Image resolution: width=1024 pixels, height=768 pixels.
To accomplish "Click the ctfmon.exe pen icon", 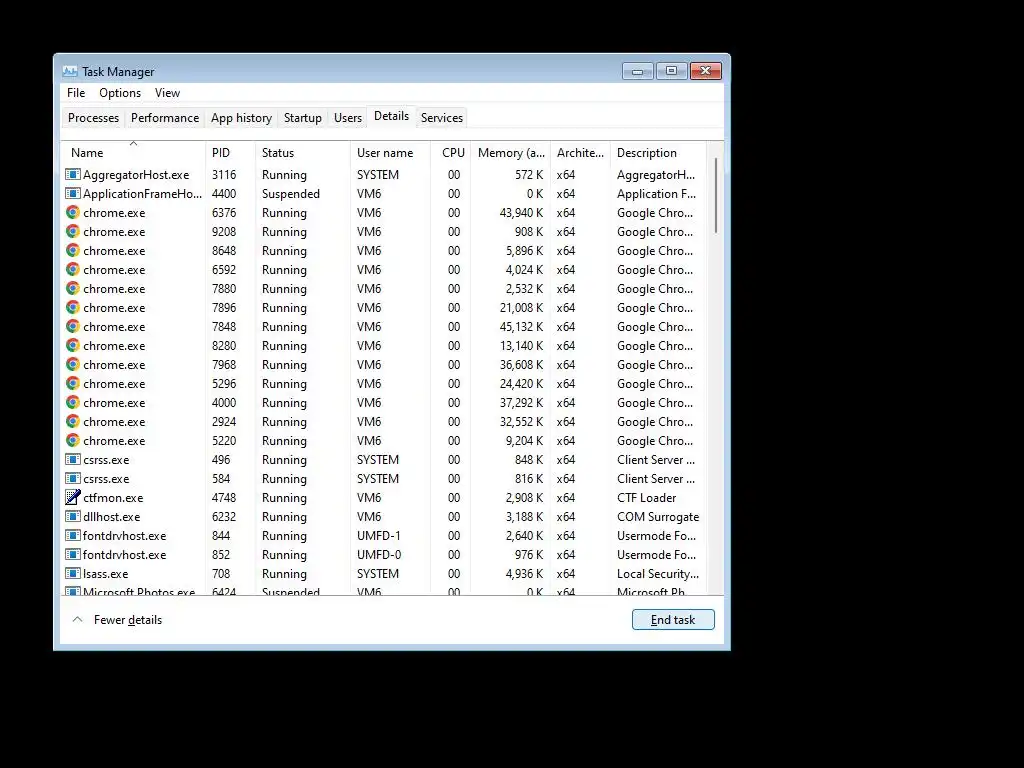I will coord(72,497).
